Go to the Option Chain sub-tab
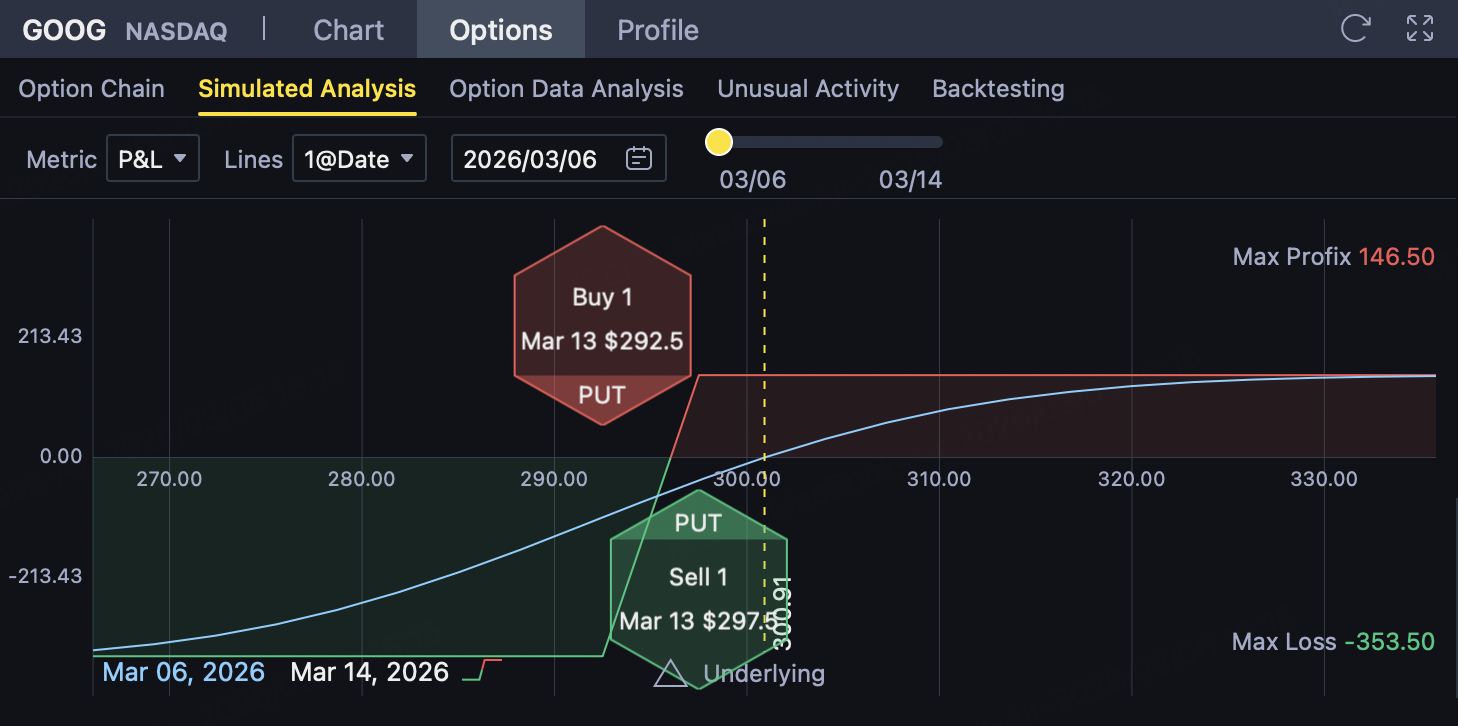1458x726 pixels. pos(91,89)
